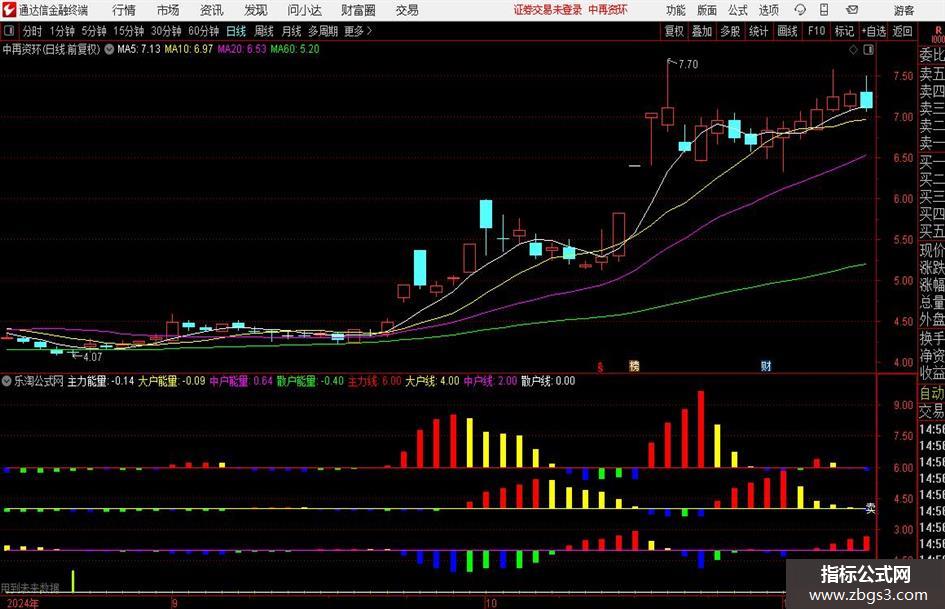Click the 复权 toolbar button
Image resolution: width=945 pixels, height=609 pixels.
click(x=674, y=31)
